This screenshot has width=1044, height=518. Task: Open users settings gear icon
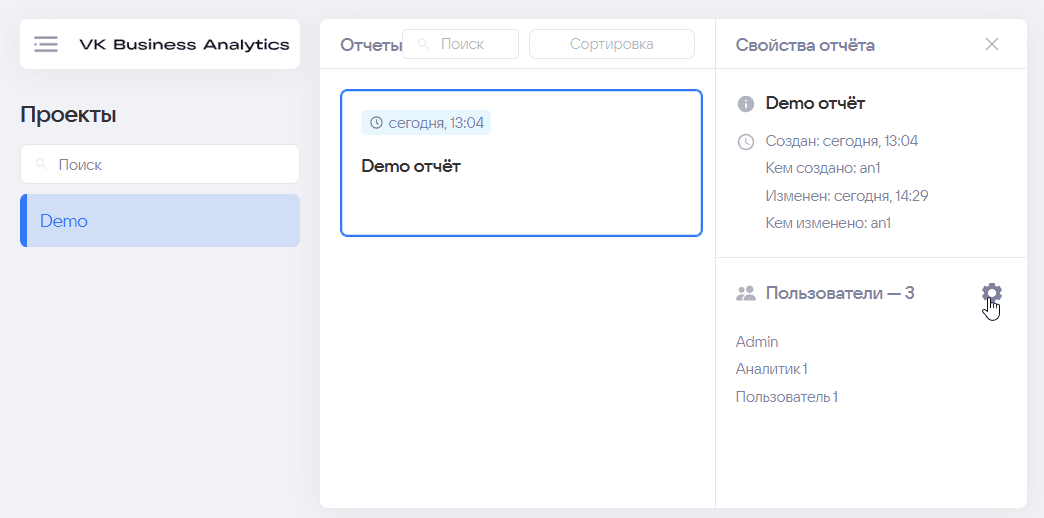coord(991,293)
